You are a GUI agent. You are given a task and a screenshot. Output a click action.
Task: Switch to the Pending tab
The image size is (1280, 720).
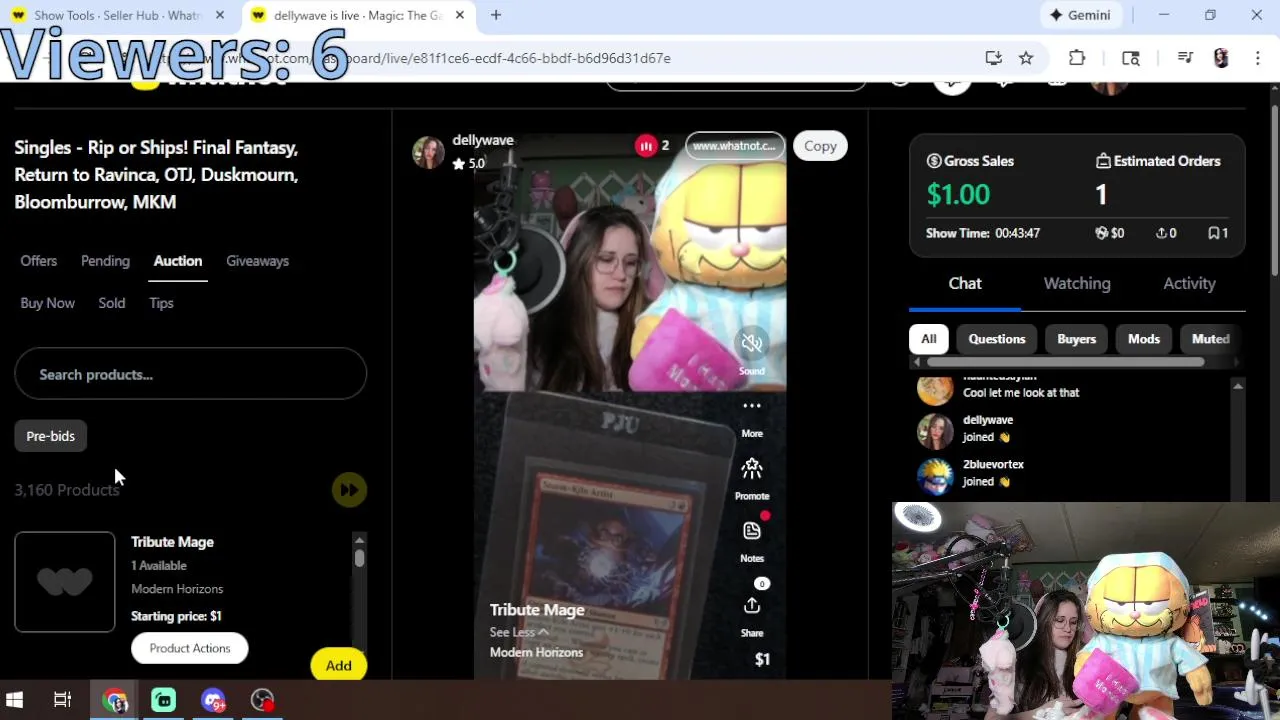pos(105,261)
